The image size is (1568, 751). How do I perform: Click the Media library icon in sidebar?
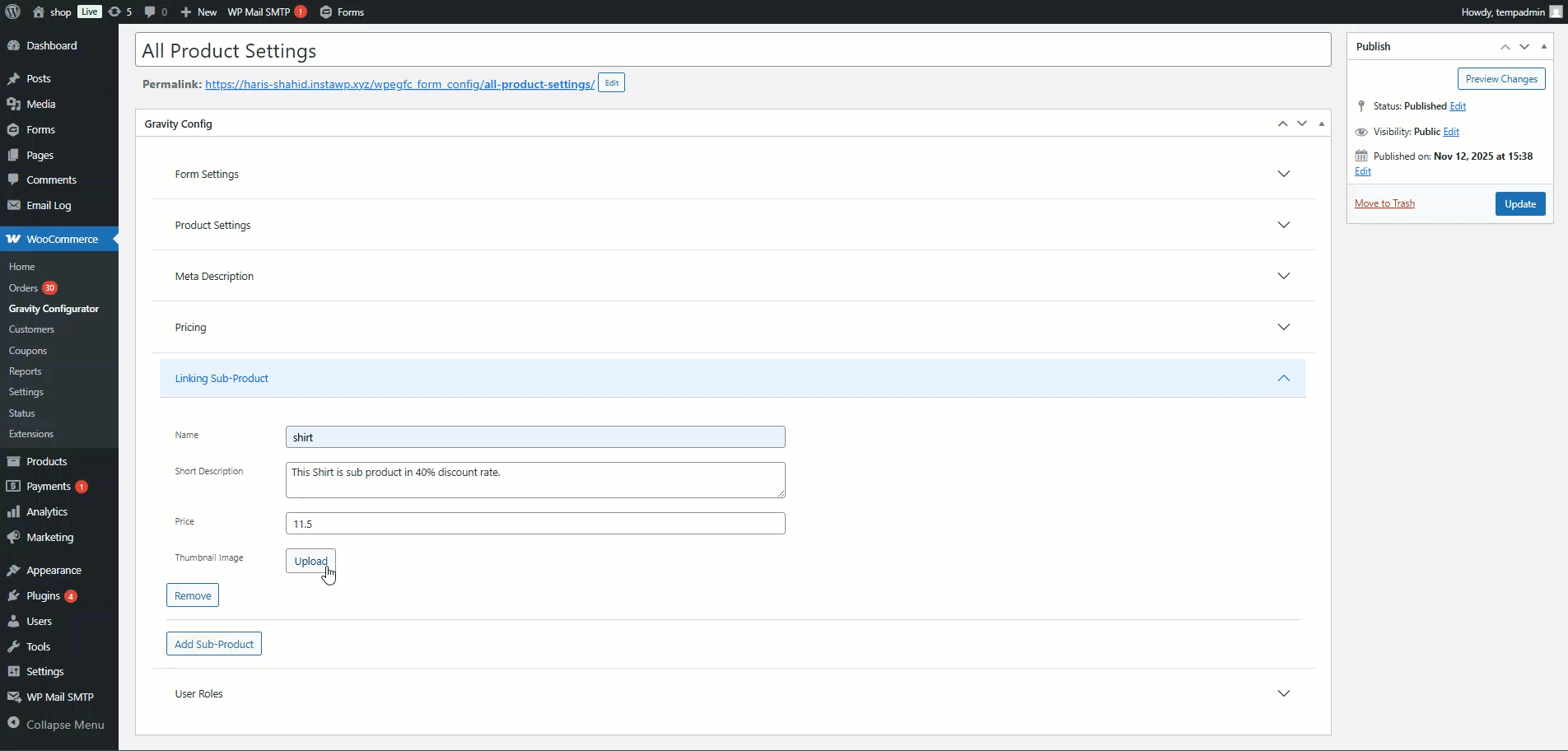[13, 105]
